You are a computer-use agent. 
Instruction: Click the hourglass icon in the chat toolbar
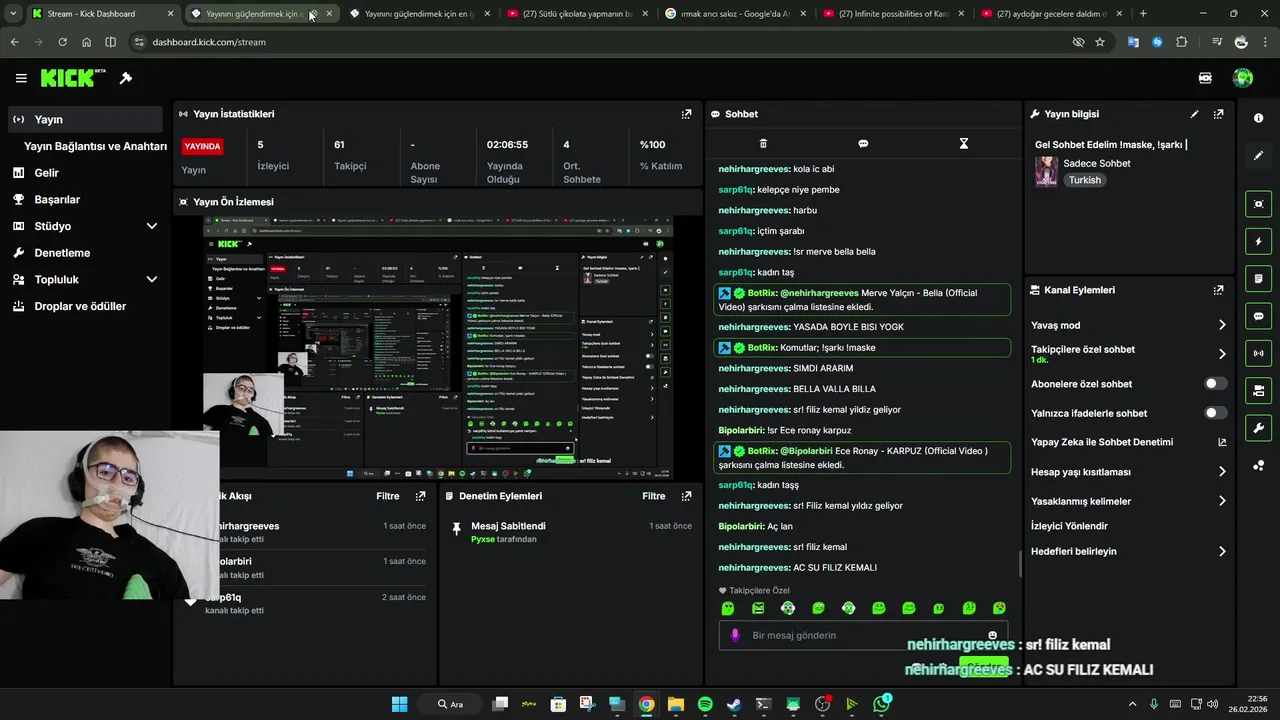(x=964, y=143)
